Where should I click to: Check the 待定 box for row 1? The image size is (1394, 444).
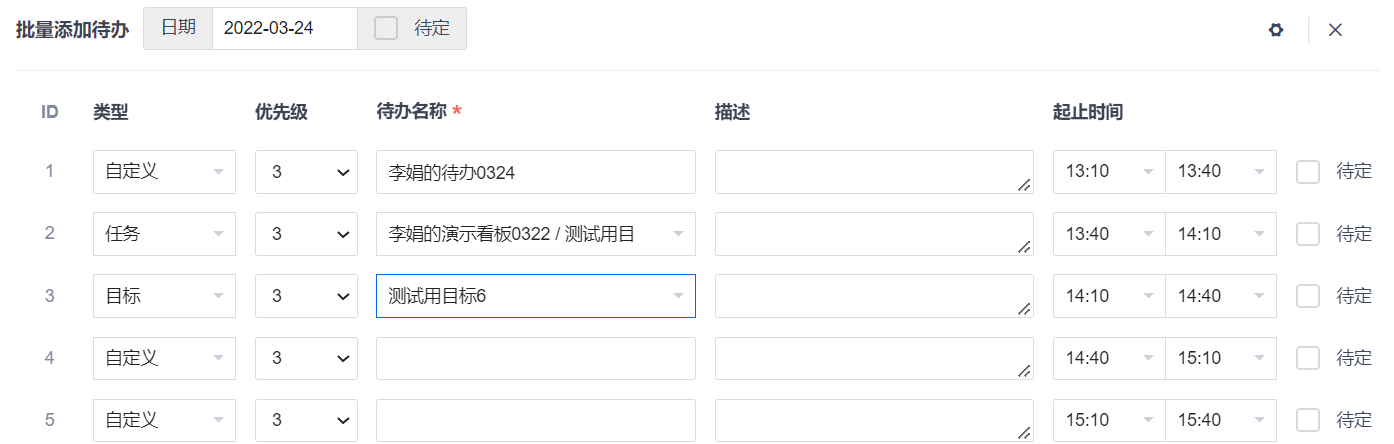click(1308, 172)
